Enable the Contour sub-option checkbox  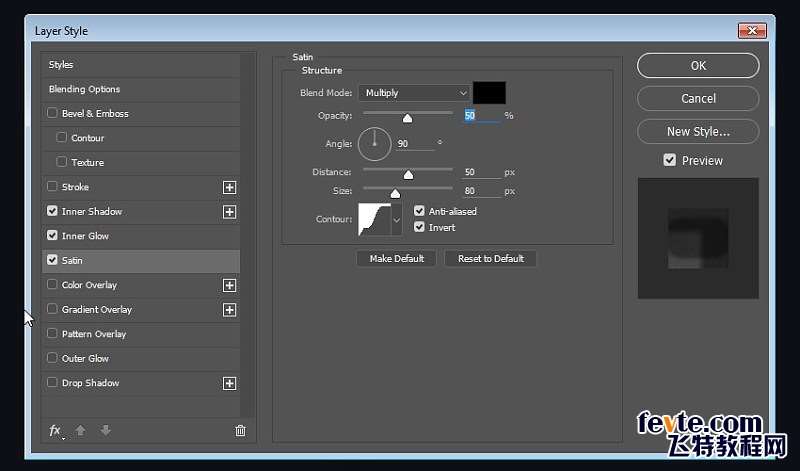(x=61, y=137)
